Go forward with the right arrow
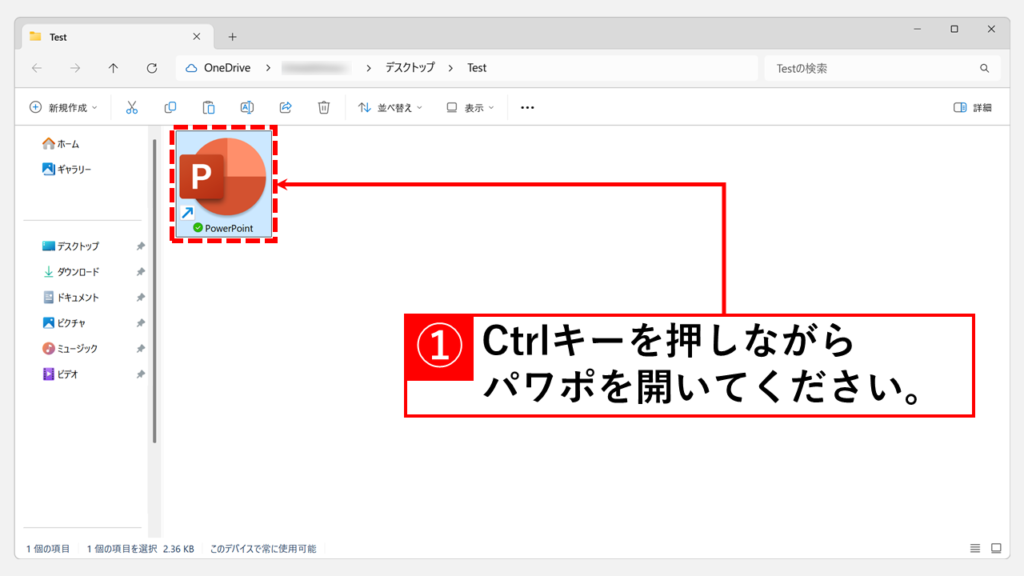The image size is (1024, 576). 75,68
